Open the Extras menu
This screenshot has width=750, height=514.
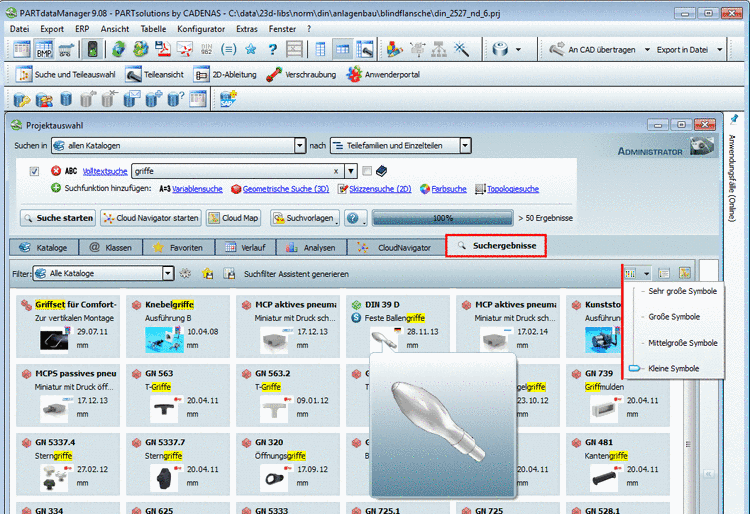click(x=247, y=29)
